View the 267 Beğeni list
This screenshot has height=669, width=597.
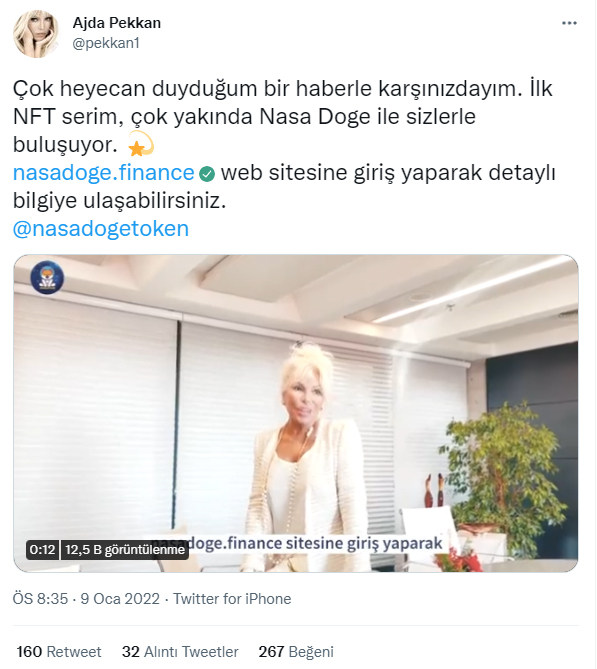pos(296,652)
